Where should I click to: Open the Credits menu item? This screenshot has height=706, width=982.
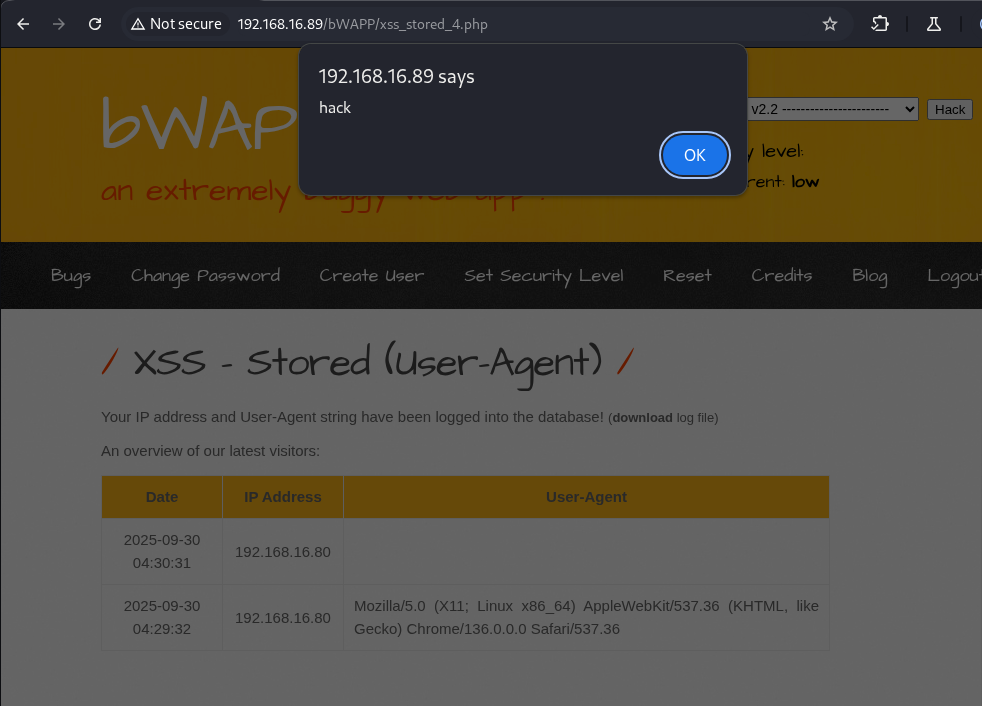tap(782, 276)
